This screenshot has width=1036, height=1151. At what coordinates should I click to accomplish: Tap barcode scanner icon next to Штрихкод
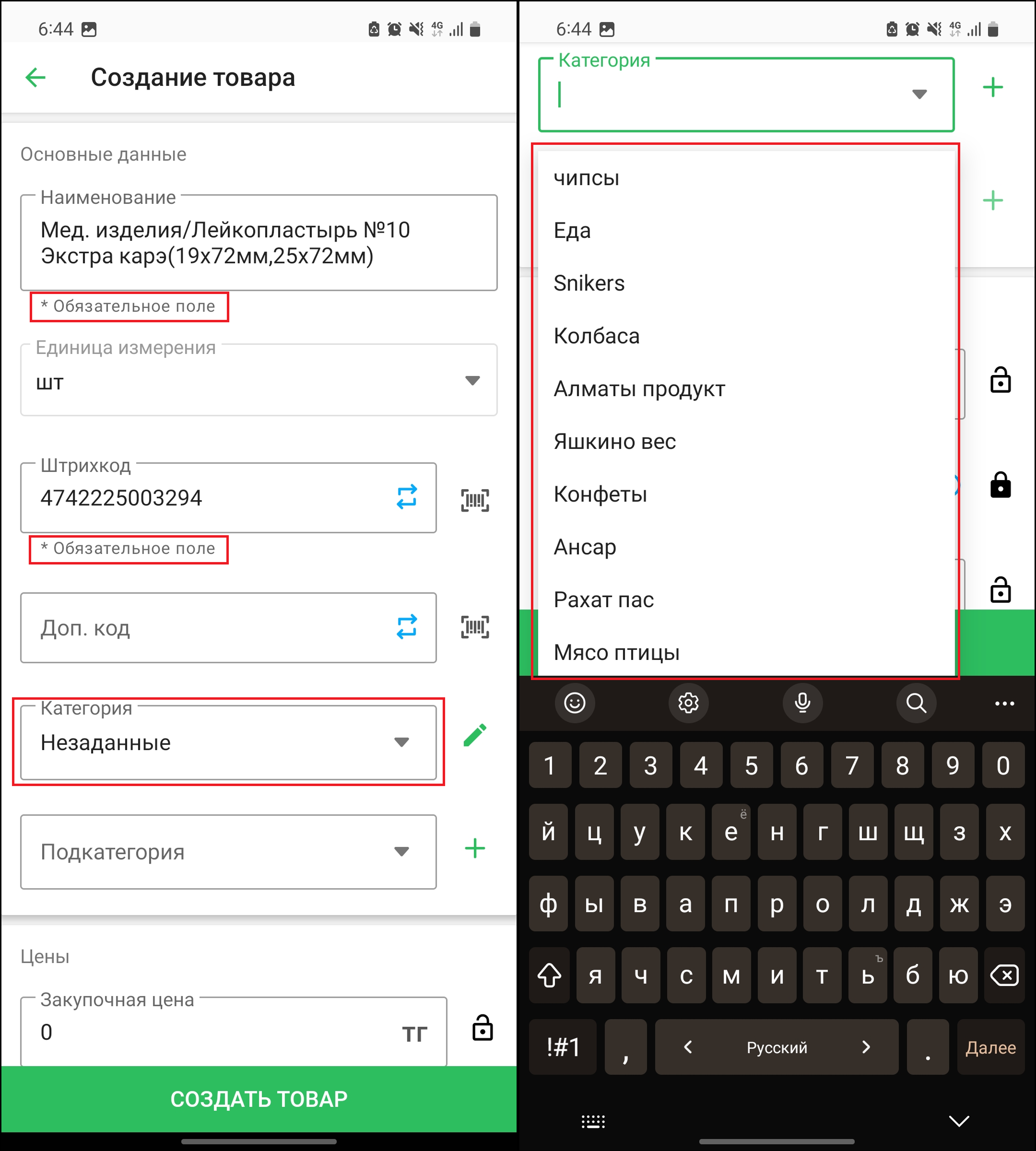tap(474, 500)
